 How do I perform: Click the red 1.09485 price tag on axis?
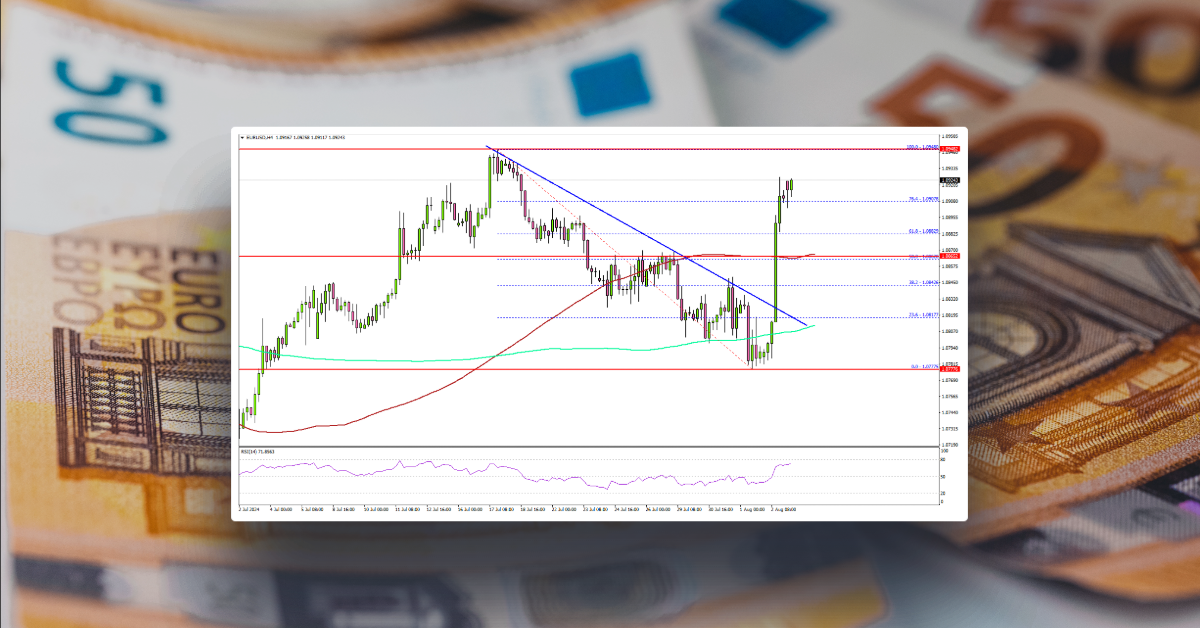point(950,149)
